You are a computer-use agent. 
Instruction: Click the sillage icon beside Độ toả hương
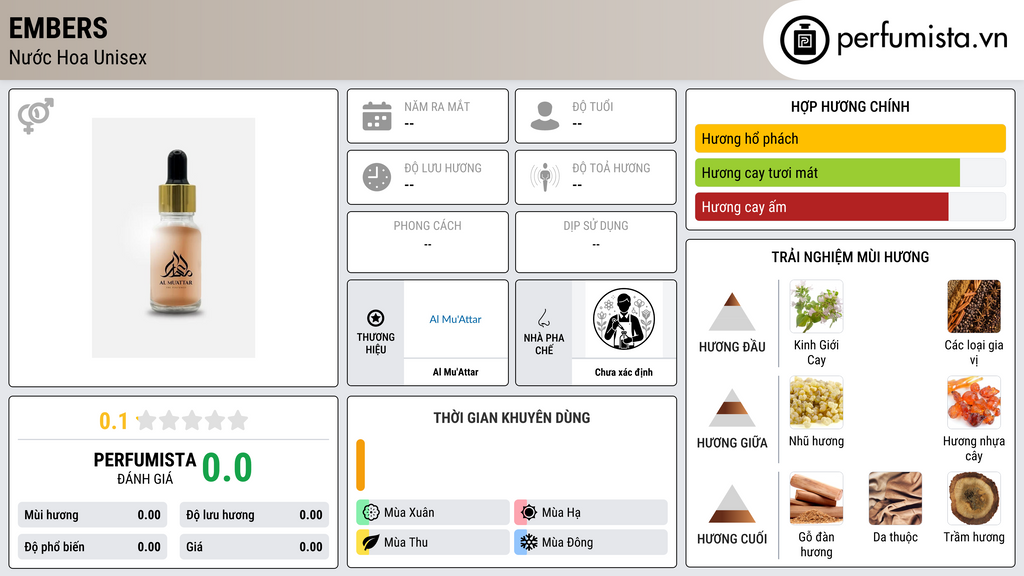(545, 177)
